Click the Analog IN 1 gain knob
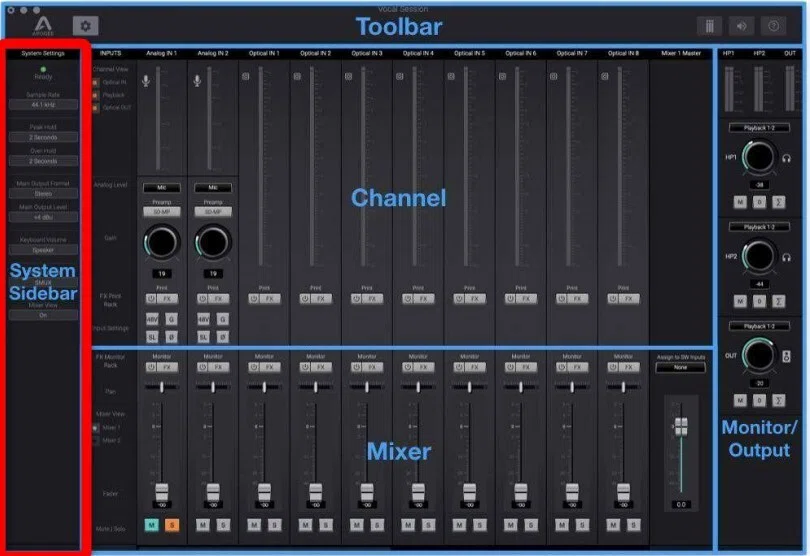The image size is (810, 556). (162, 242)
